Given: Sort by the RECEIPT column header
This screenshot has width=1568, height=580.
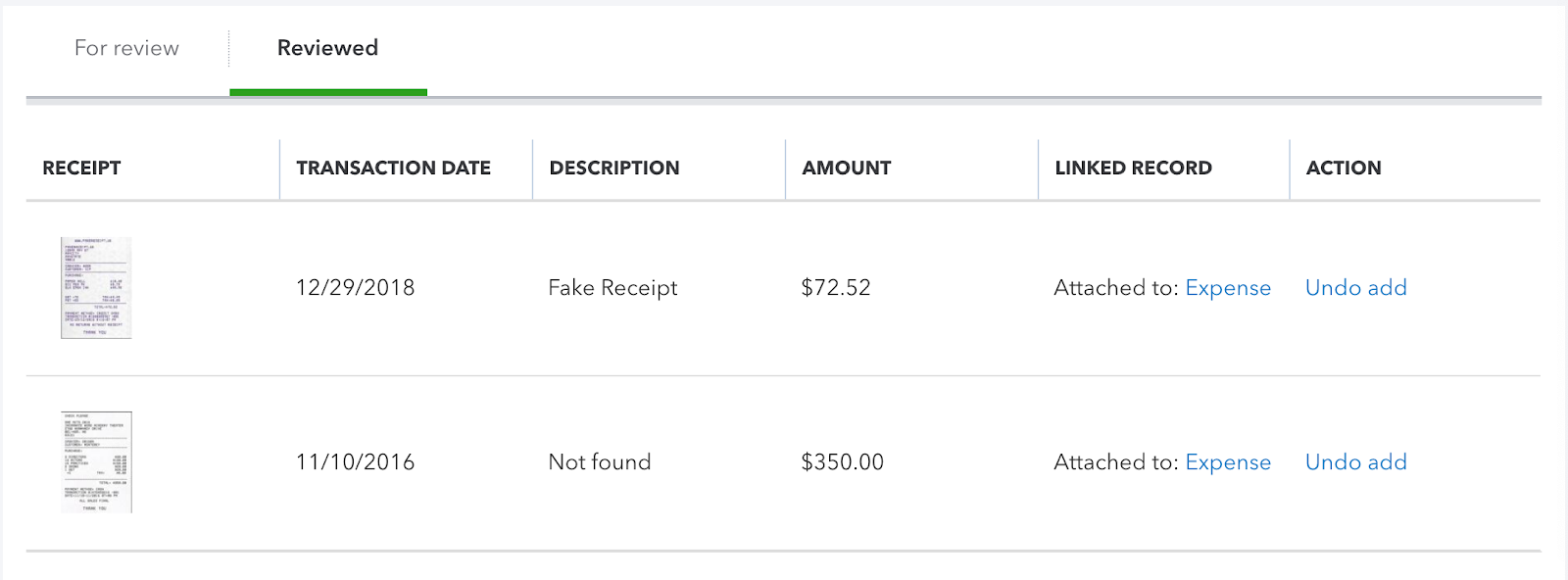Looking at the screenshot, I should [81, 168].
